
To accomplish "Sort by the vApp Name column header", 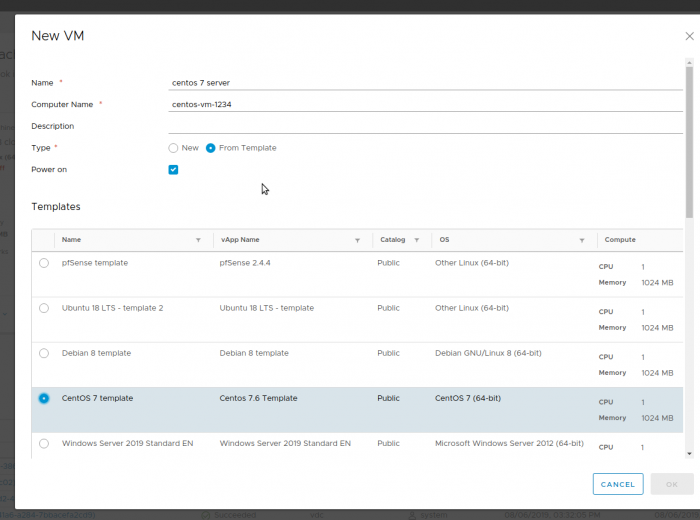I will point(240,240).
